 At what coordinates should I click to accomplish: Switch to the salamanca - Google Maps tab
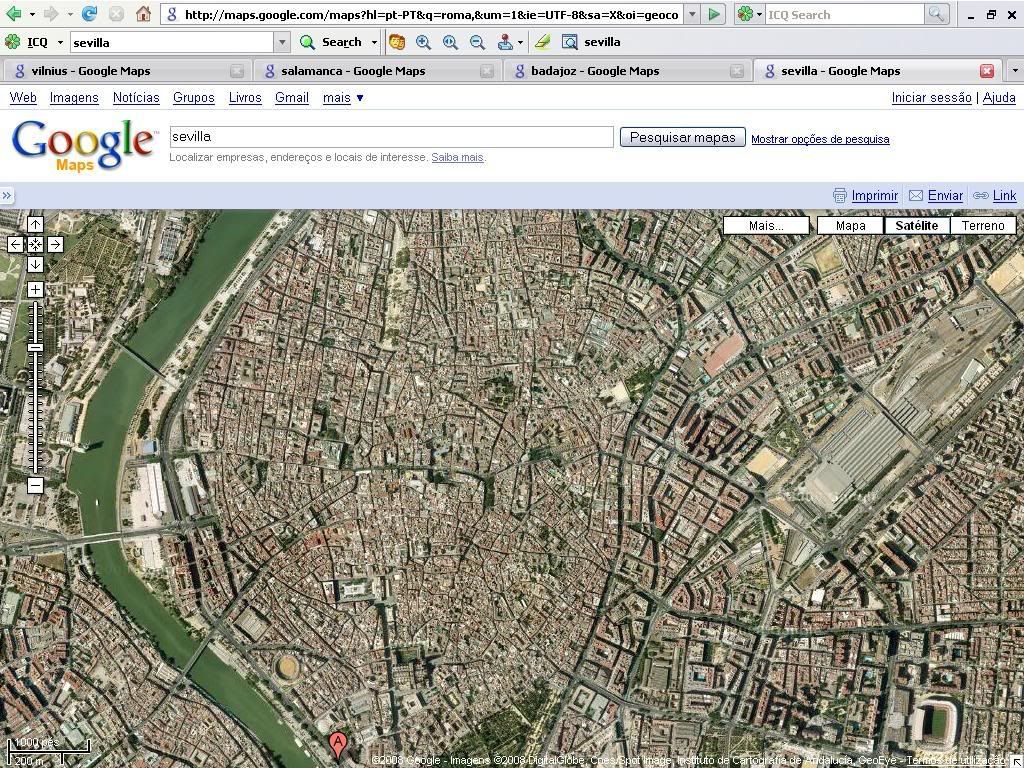click(353, 71)
